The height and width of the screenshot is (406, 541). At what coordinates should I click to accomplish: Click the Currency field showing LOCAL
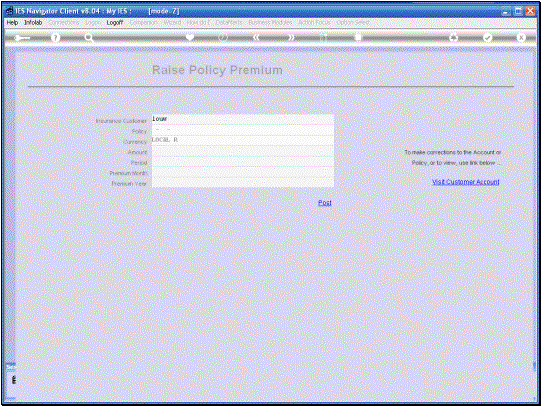pyautogui.click(x=243, y=140)
